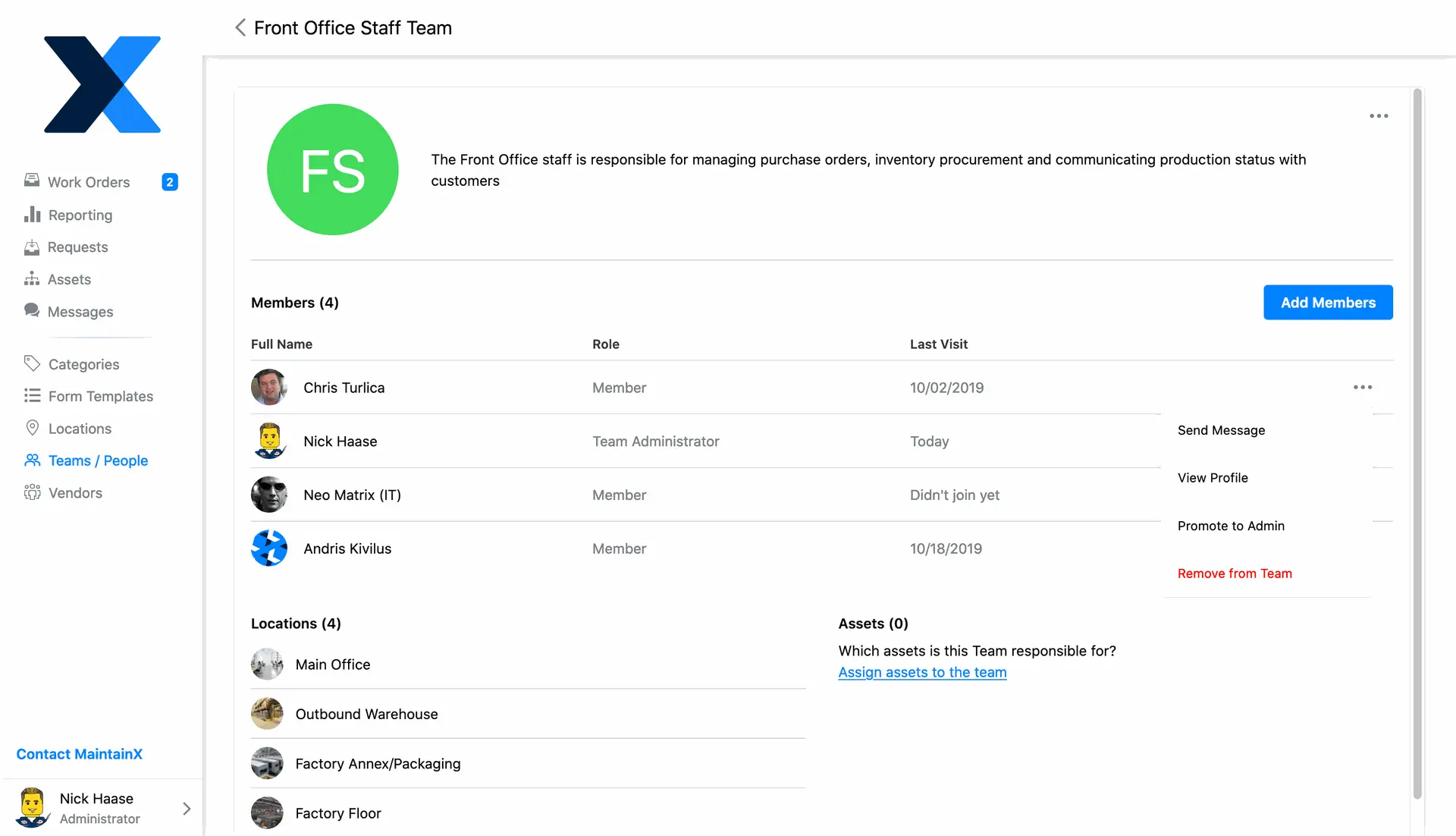Go back using arrow beside team title
The width and height of the screenshot is (1456, 836).
[240, 28]
